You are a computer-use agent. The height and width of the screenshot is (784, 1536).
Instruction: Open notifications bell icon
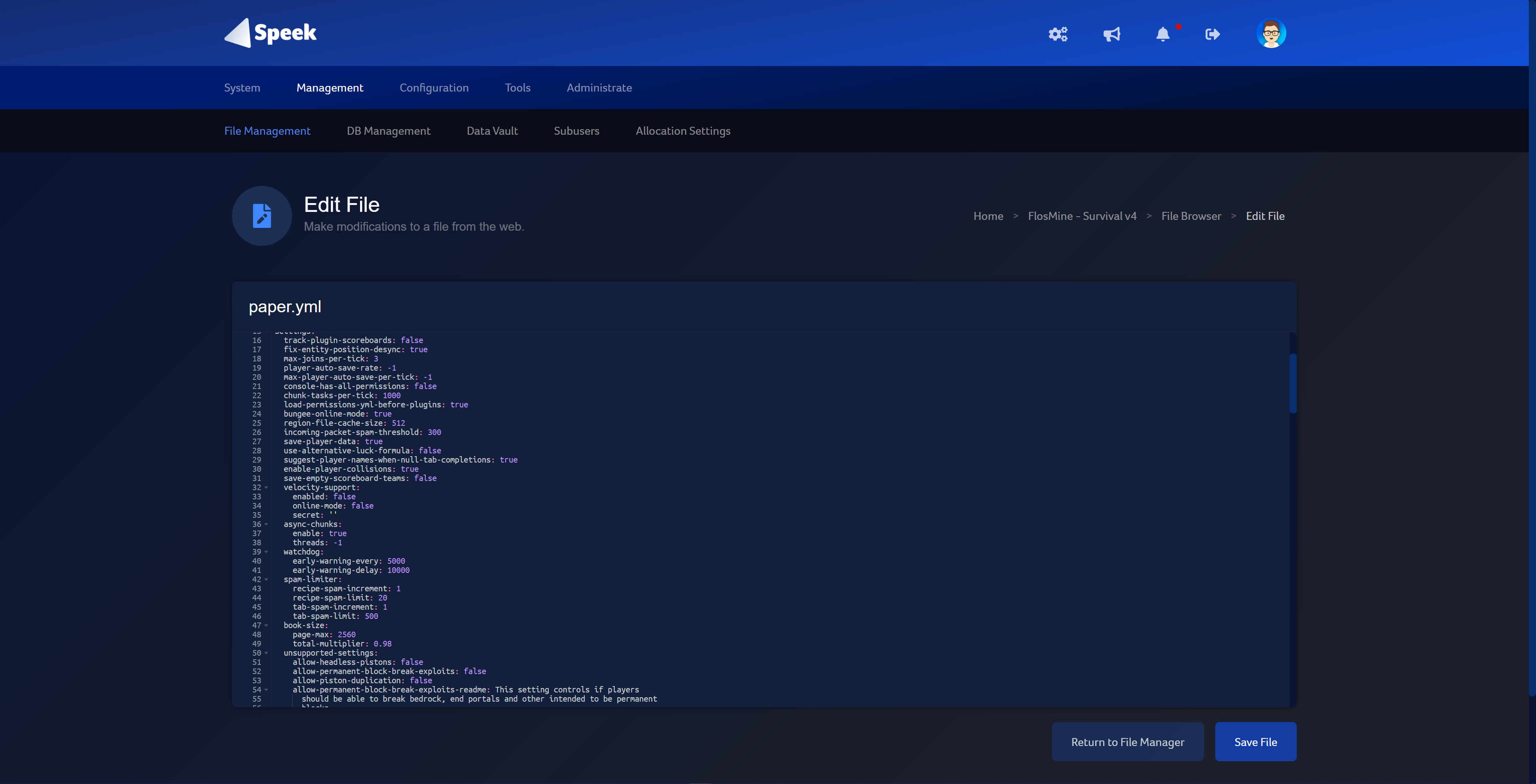coord(1163,34)
